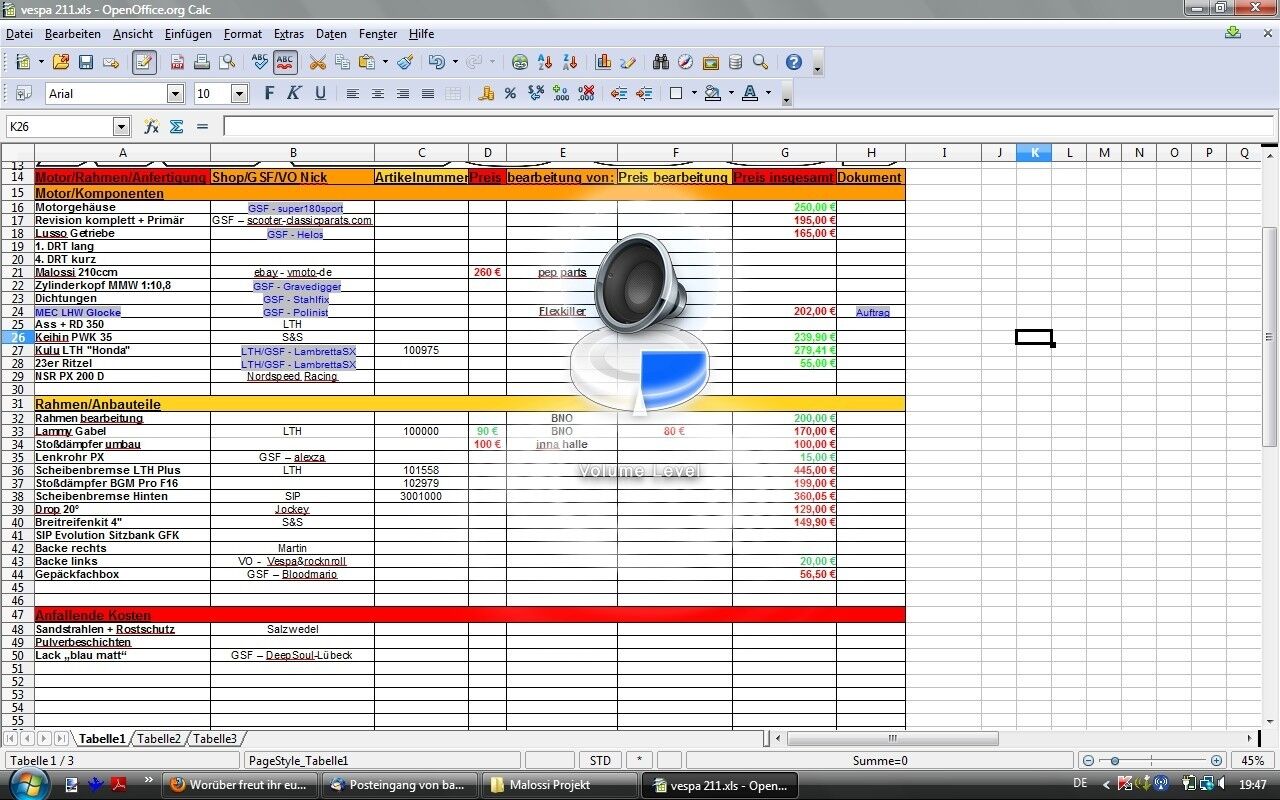Screen dimensions: 1280x800
Task: Export directly as PDF
Action: pyautogui.click(x=177, y=62)
